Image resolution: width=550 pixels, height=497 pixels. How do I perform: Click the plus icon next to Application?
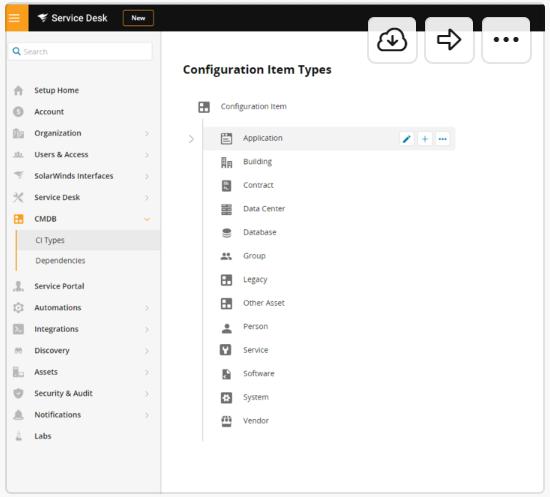point(424,139)
